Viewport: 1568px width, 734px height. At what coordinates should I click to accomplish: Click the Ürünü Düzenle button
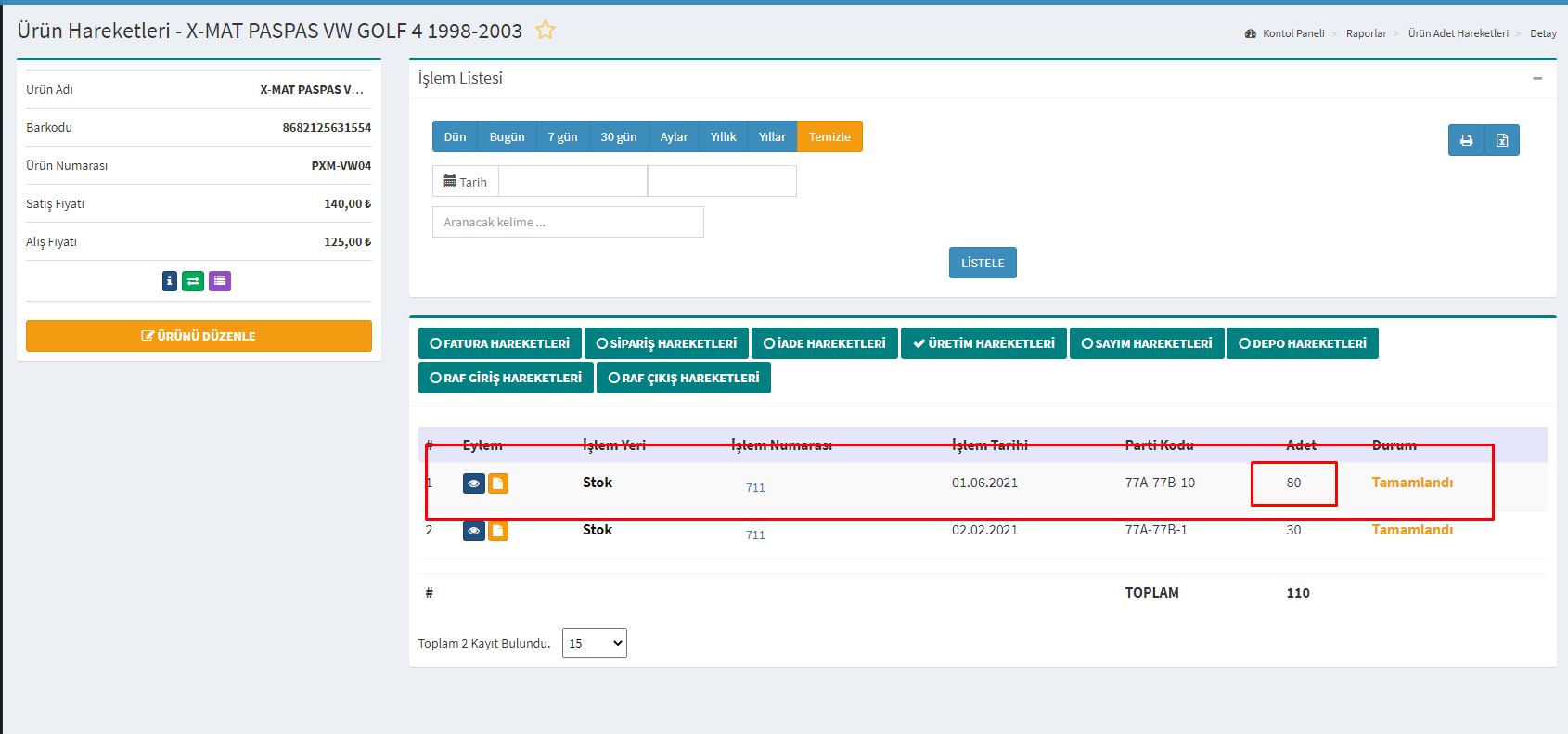tap(199, 336)
